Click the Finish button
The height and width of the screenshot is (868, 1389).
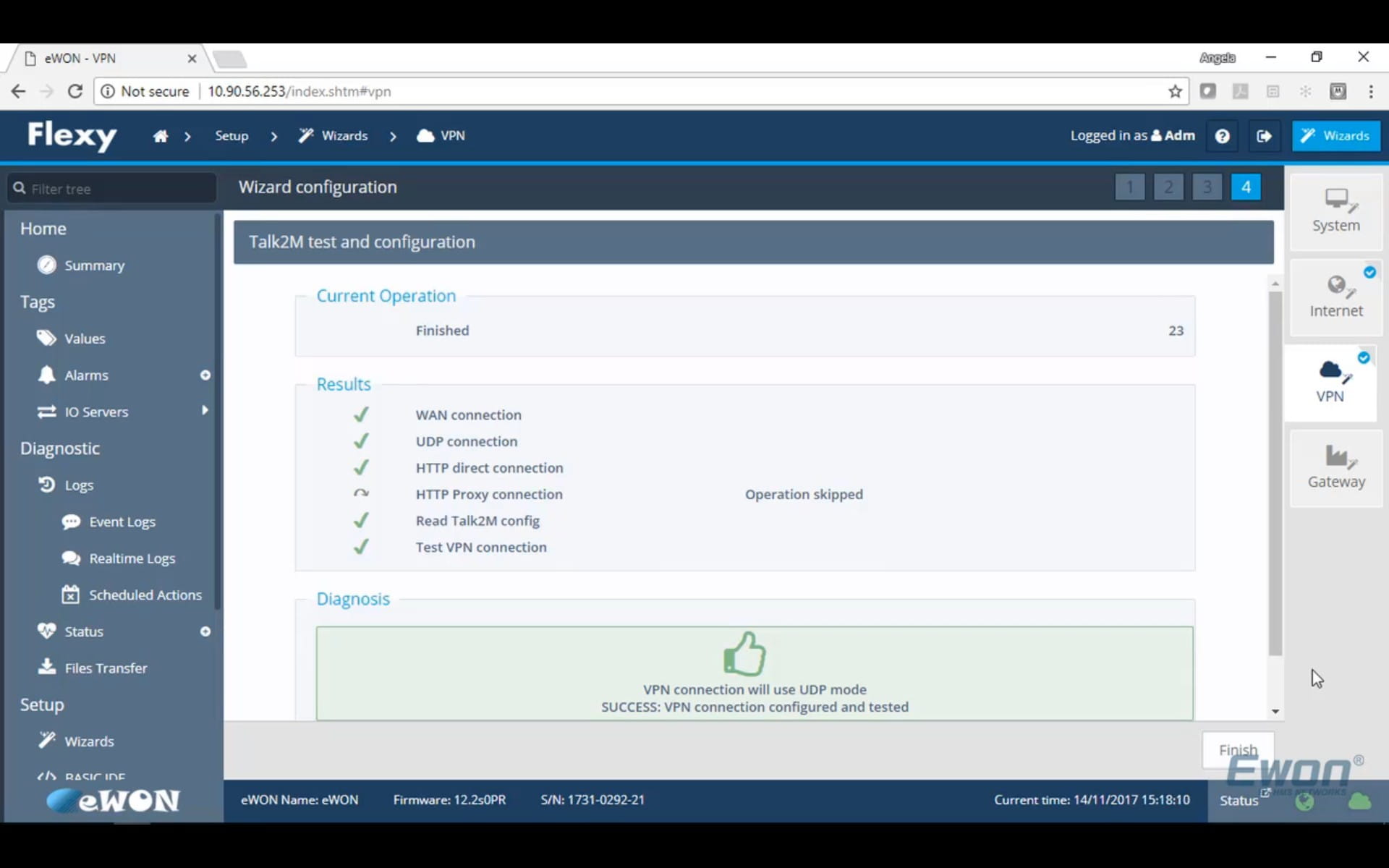coord(1238,750)
